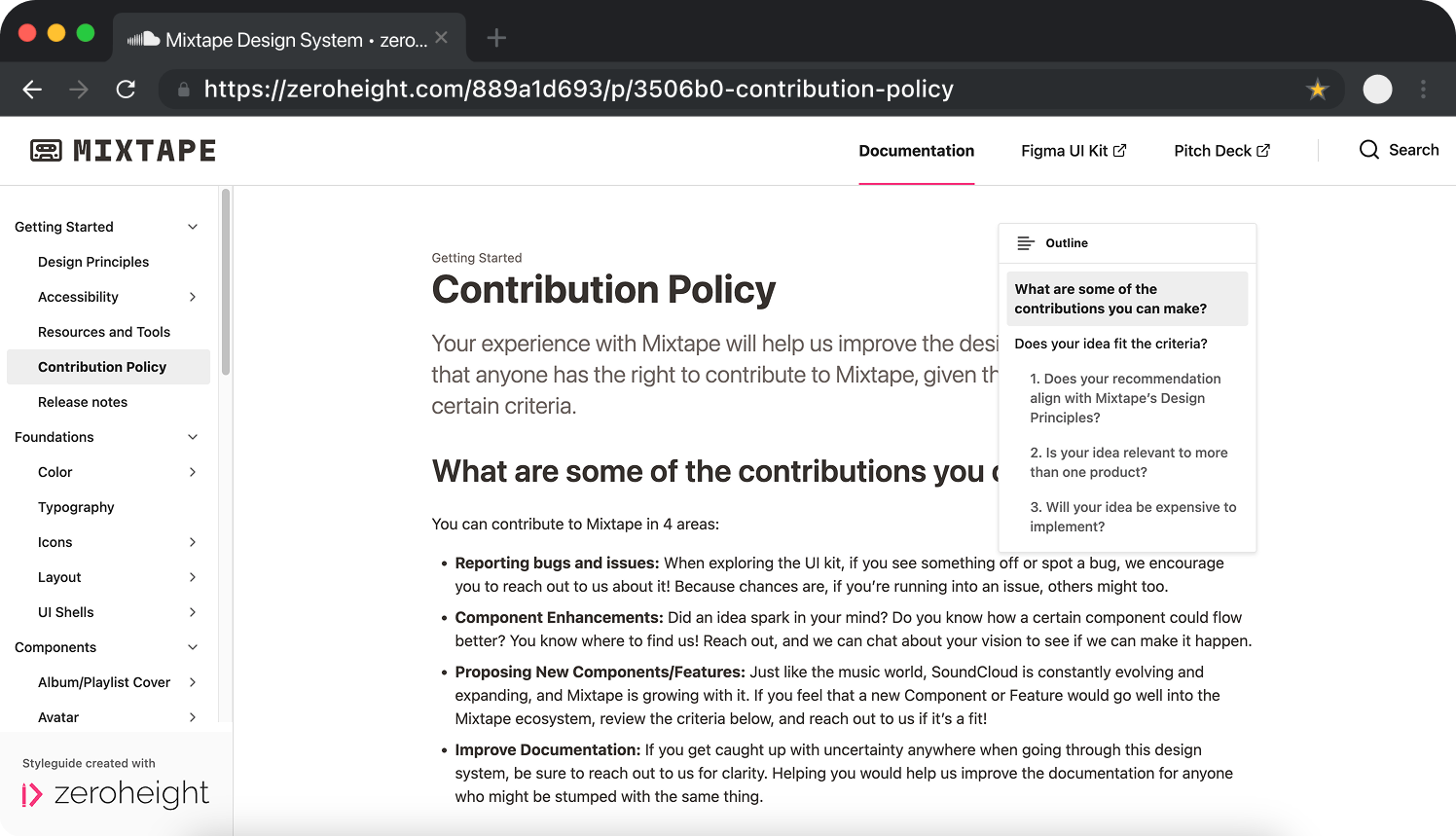Click the zeroheight logo in footer
This screenshot has width=1456, height=836.
(116, 794)
